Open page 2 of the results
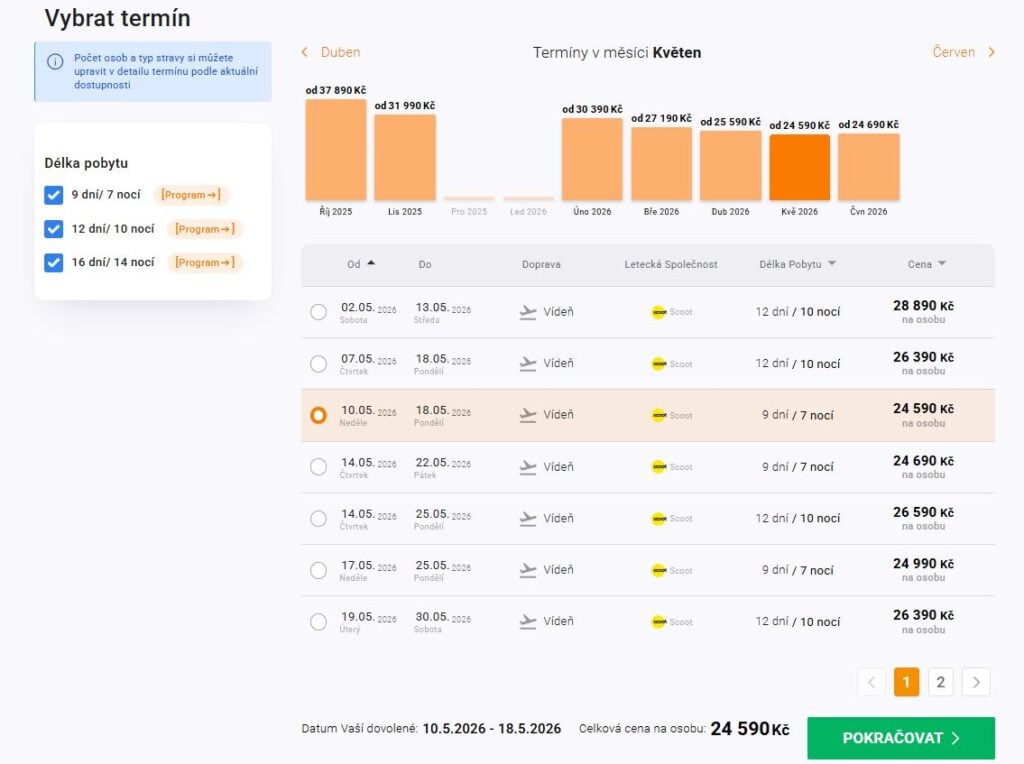 tap(940, 682)
